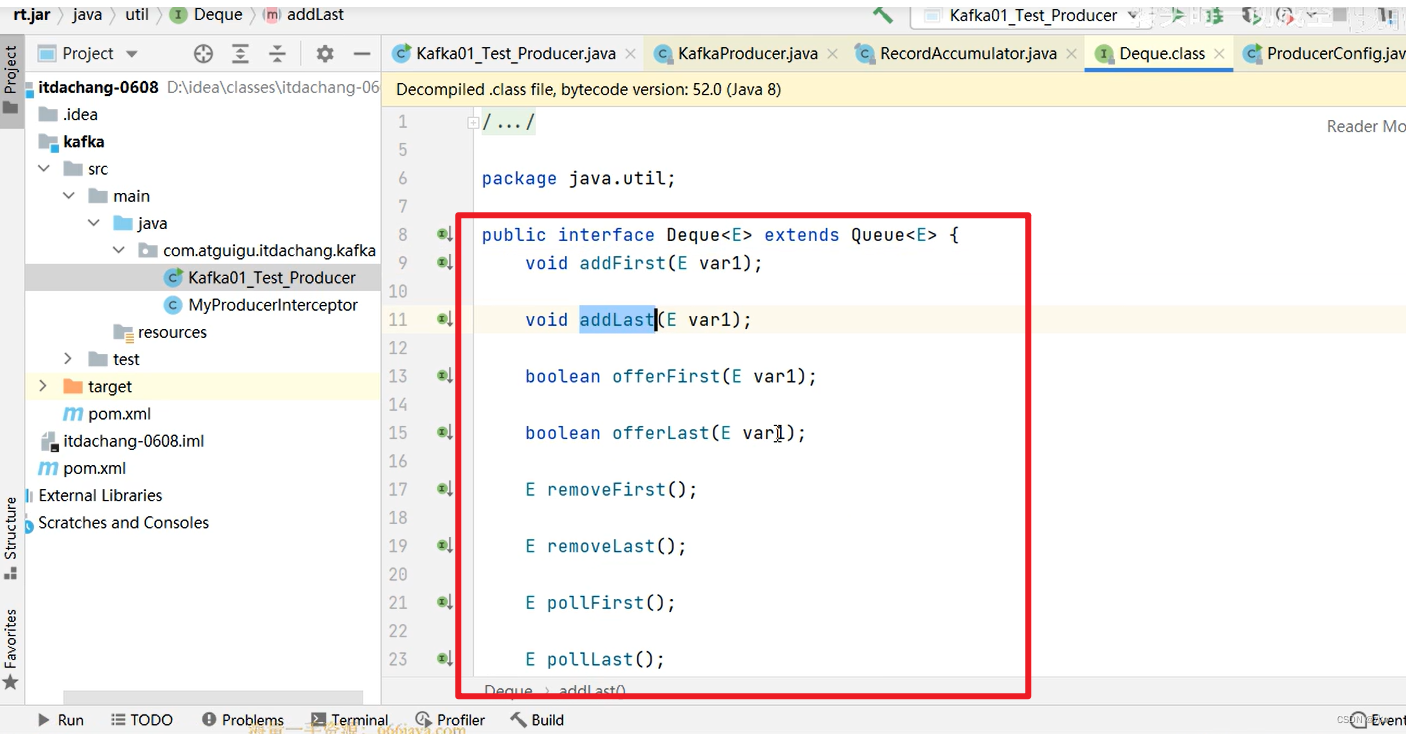
Task: Open the Profiler tool window
Action: pos(450,720)
